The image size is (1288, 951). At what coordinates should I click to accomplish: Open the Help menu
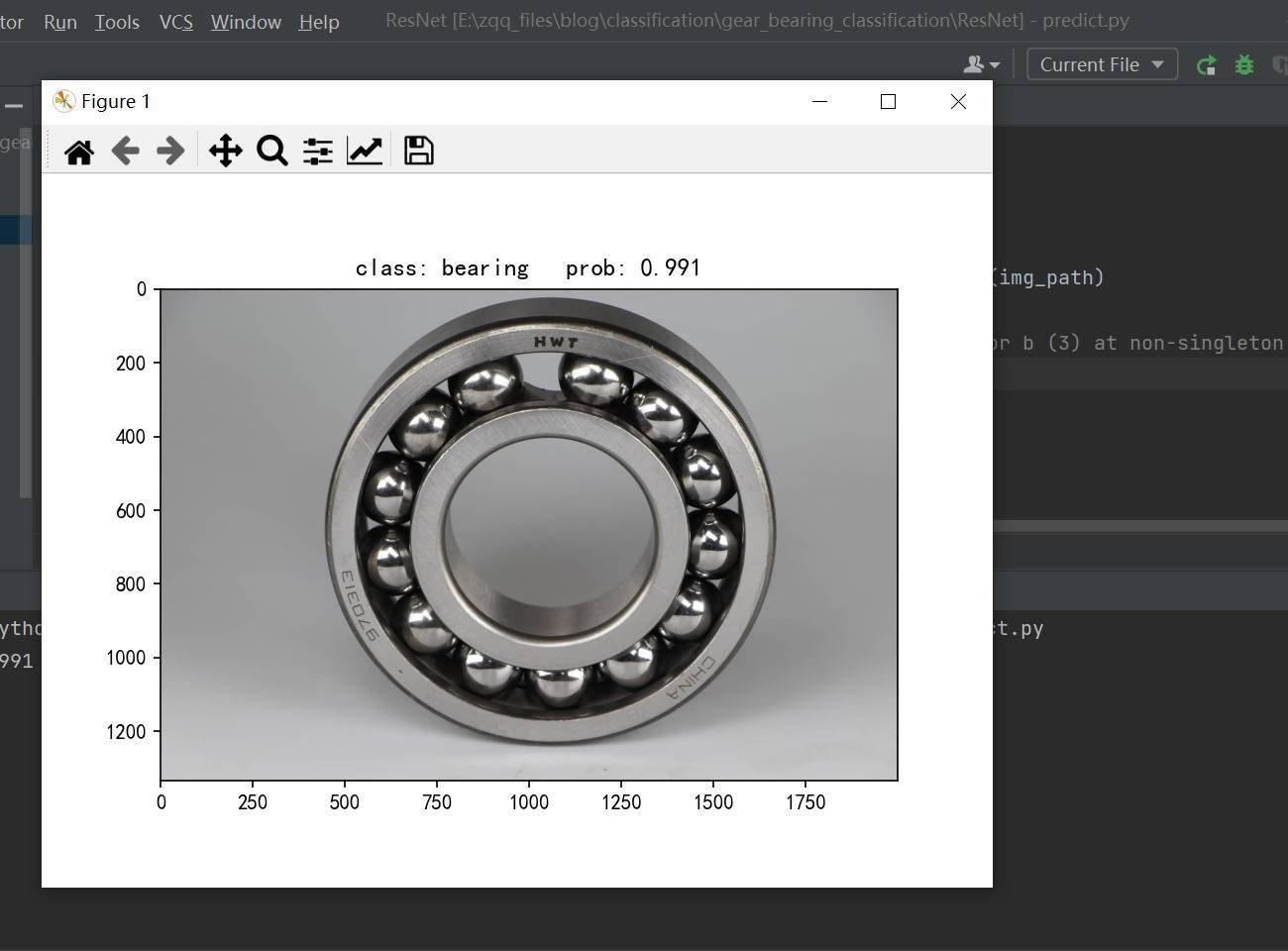pyautogui.click(x=319, y=22)
